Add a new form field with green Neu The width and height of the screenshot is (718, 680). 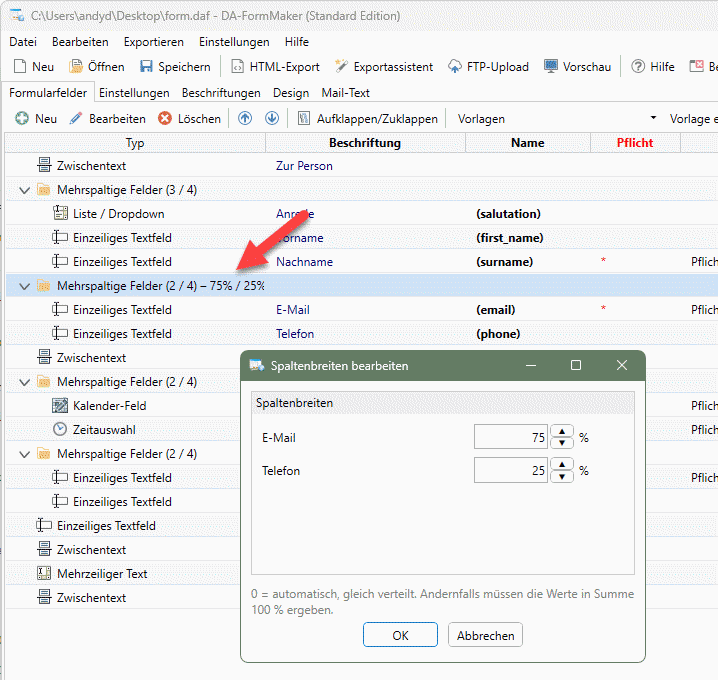[36, 119]
